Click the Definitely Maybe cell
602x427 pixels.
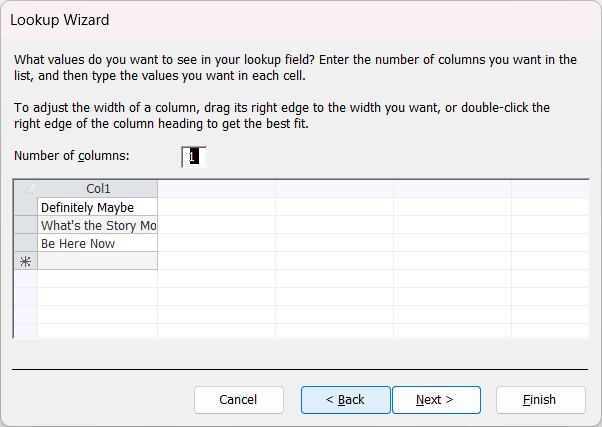97,207
